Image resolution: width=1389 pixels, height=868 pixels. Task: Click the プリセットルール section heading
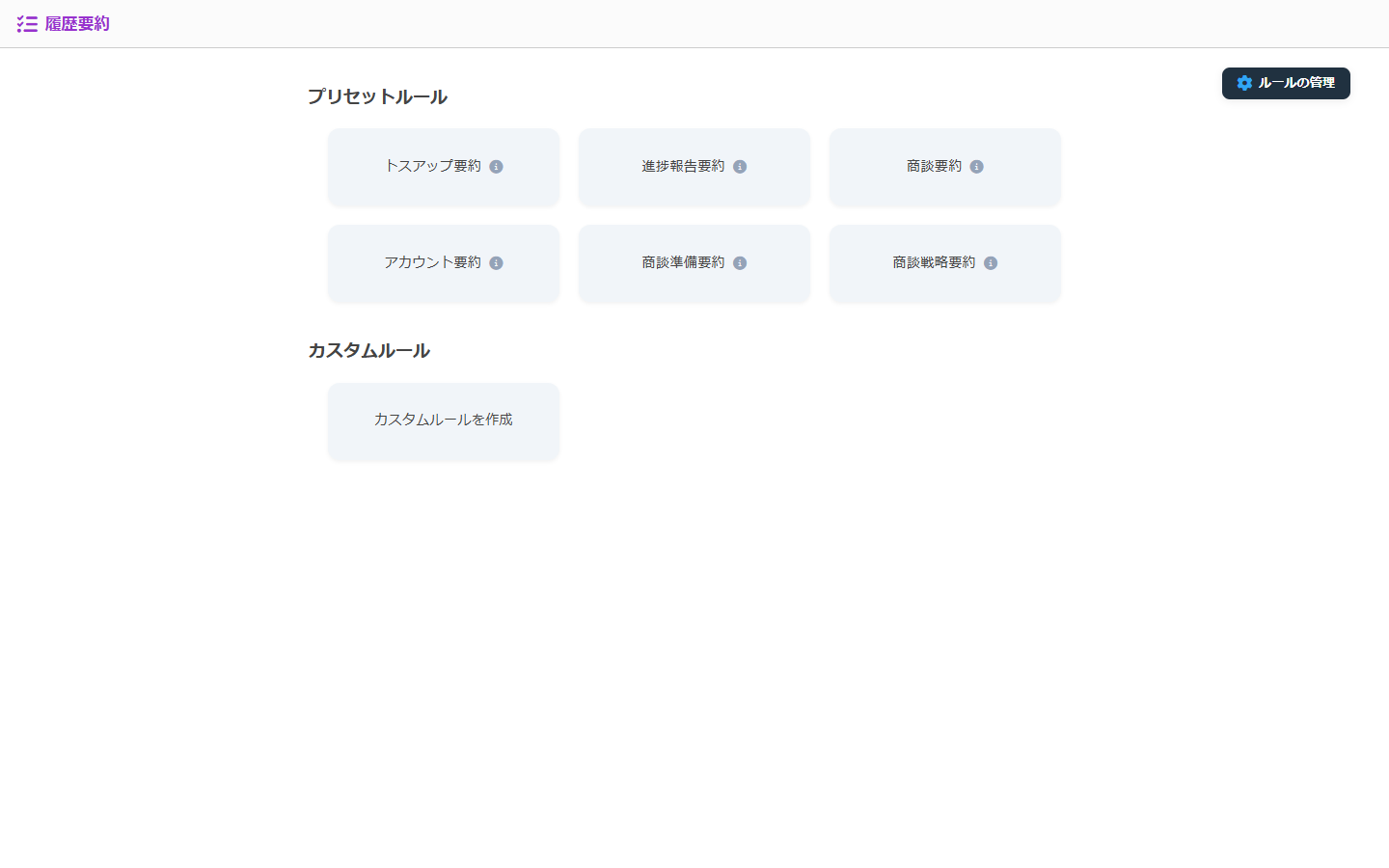pos(377,96)
